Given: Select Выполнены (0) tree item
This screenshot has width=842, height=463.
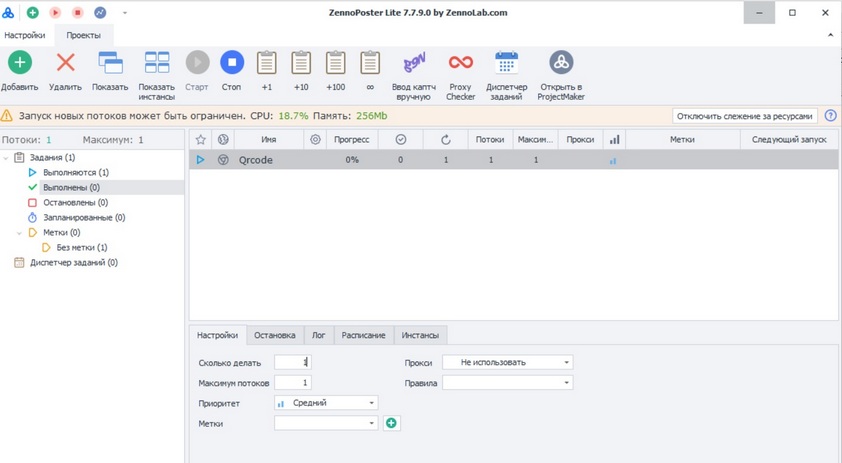Looking at the screenshot, I should click(x=71, y=187).
